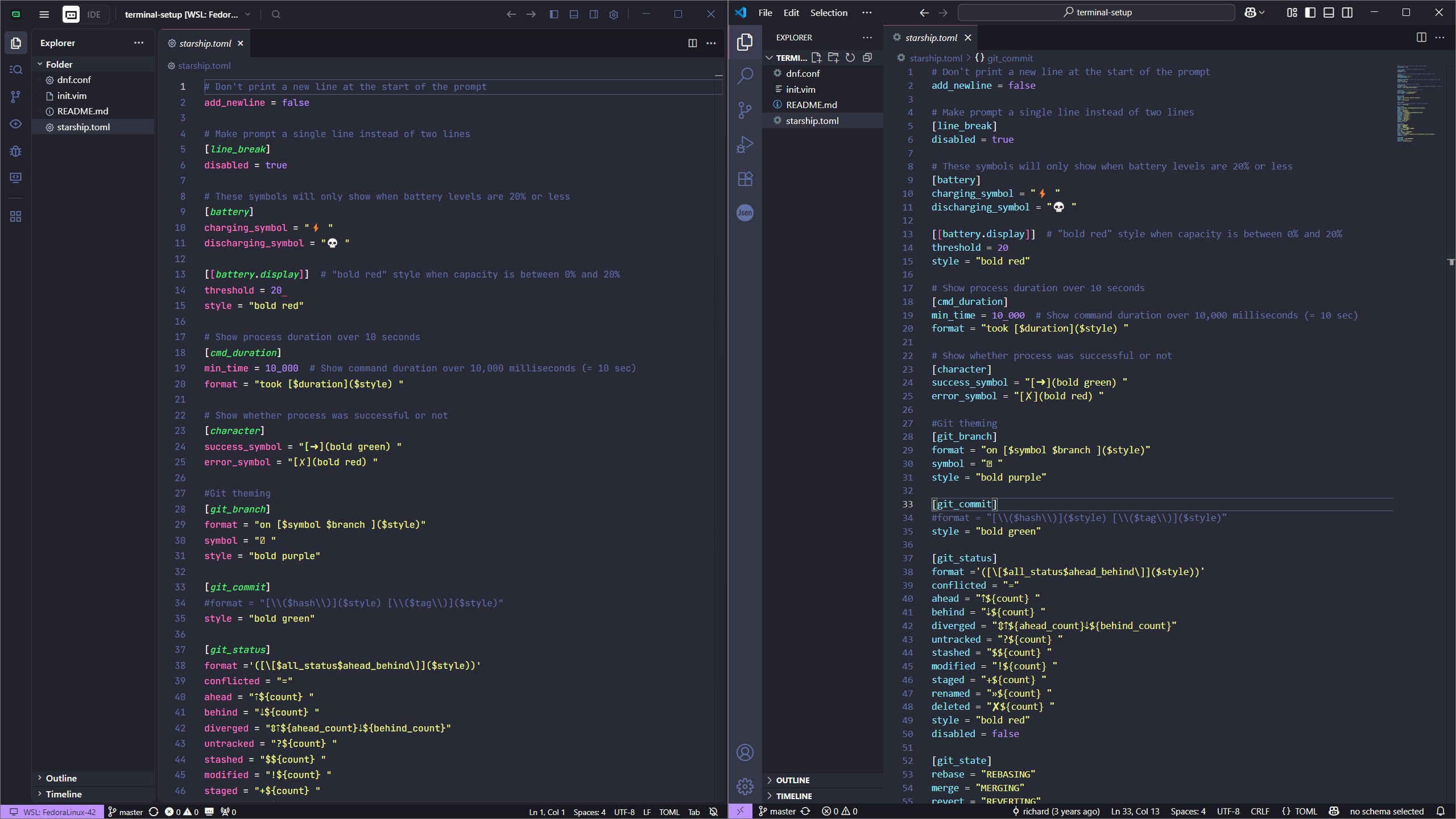
Task: Open VS Code Accounts icon
Action: (x=745, y=752)
